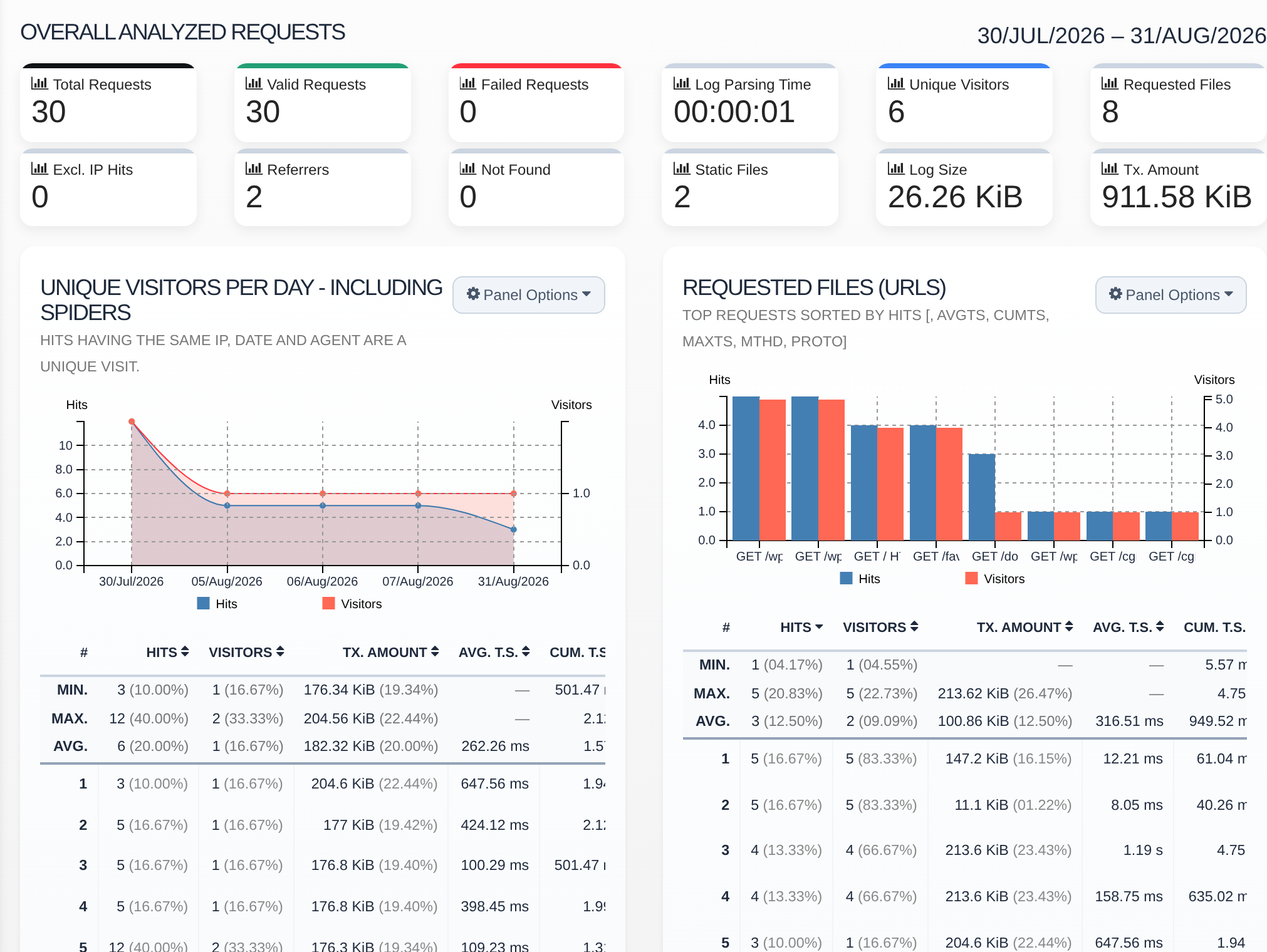
Task: Click the 647.56 ms cell in visitors row 1
Action: [494, 784]
